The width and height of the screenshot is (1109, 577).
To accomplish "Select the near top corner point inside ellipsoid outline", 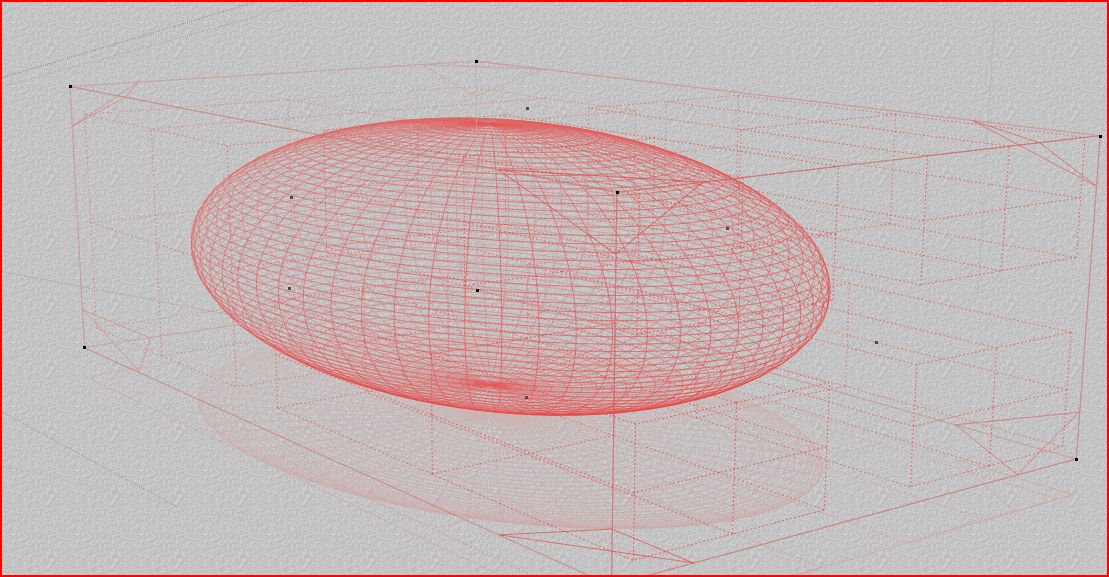I will tap(617, 192).
